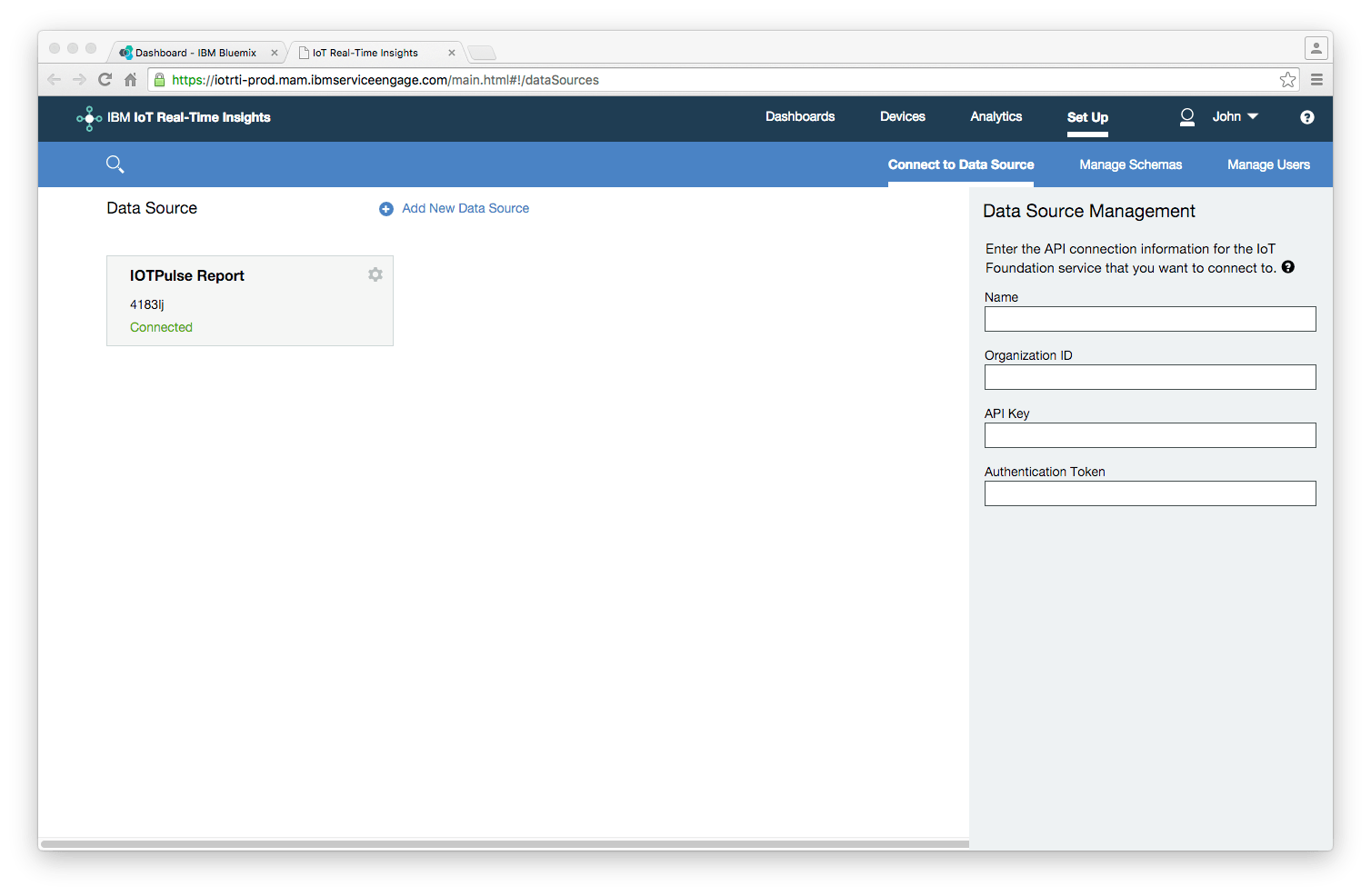
Task: Reload the page with refresh icon
Action: [105, 80]
